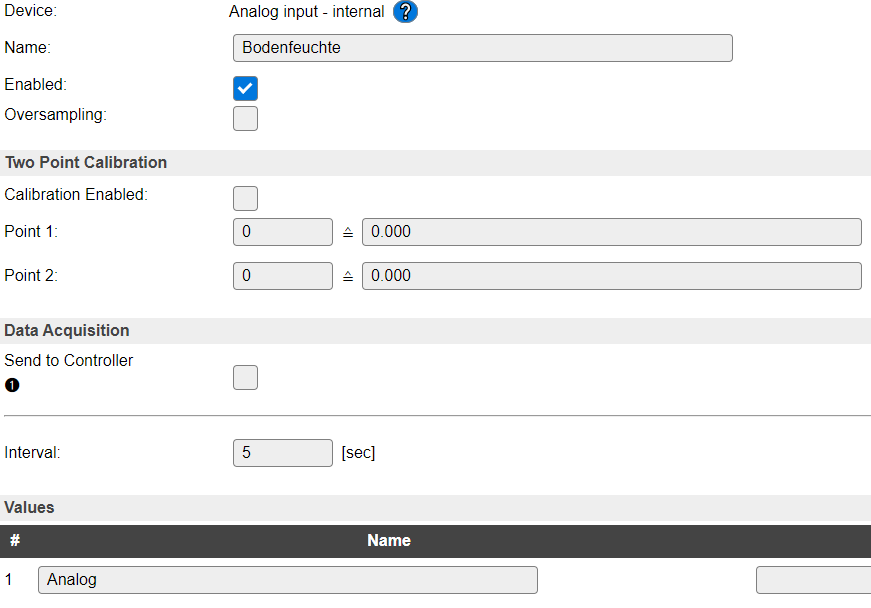Click the numbered info icon under Send to Controller
Viewport: 871px width, 608px height.
[12, 385]
